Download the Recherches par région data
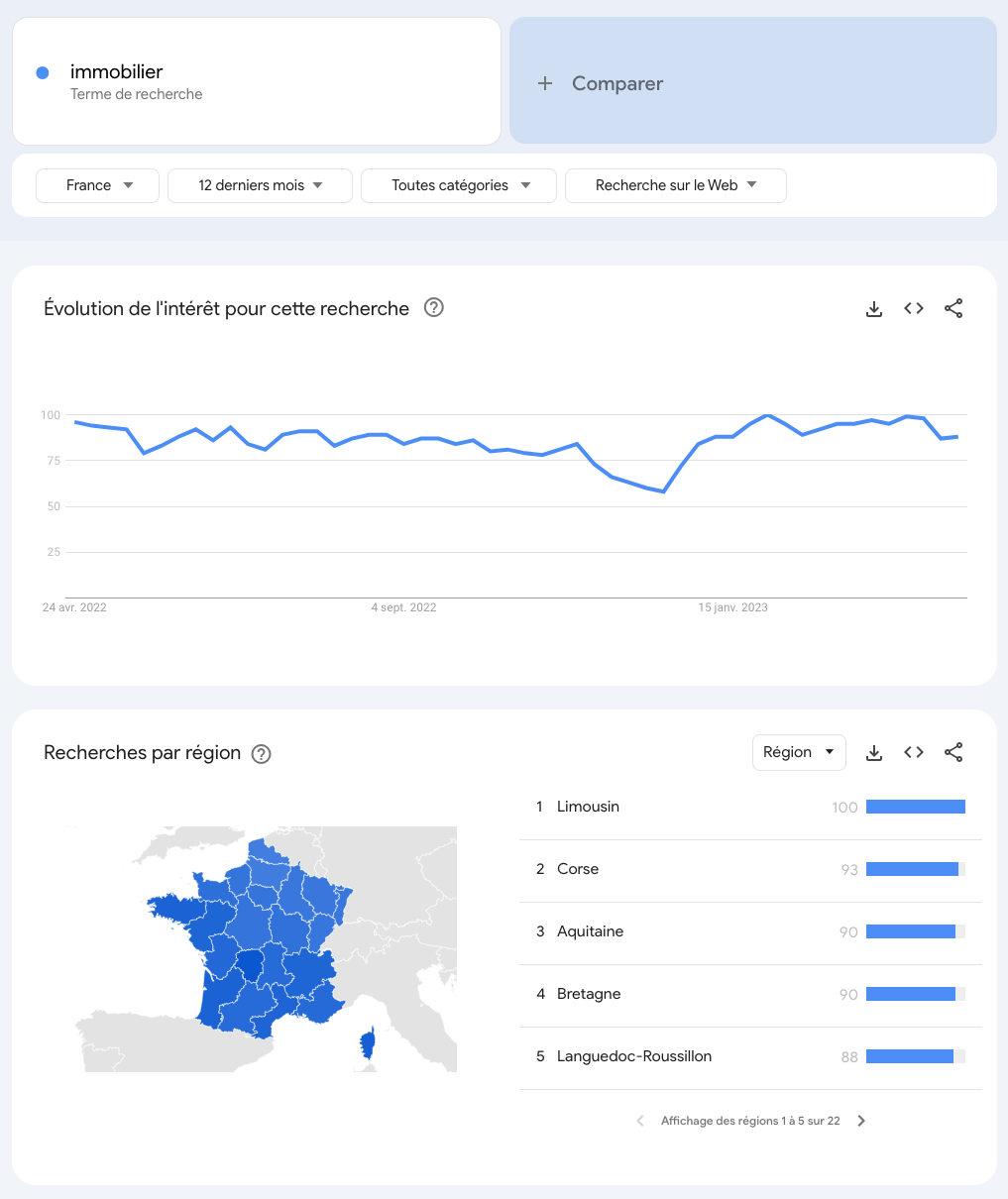The image size is (1008, 1199). (874, 753)
